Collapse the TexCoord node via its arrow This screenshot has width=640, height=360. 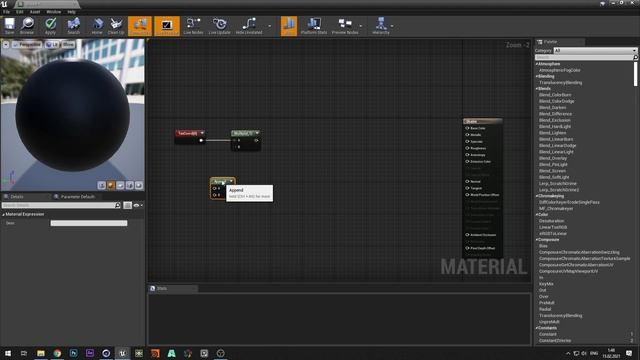point(202,133)
